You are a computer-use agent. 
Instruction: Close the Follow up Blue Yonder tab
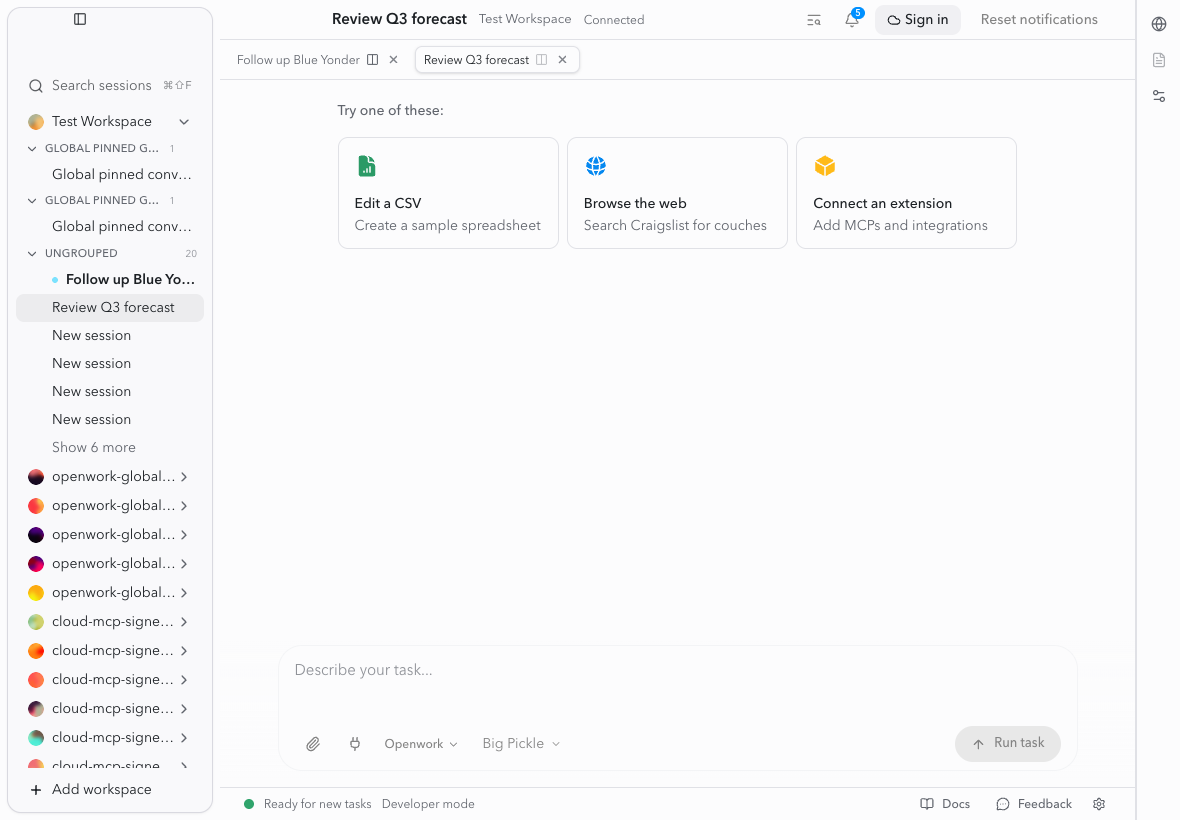click(394, 59)
